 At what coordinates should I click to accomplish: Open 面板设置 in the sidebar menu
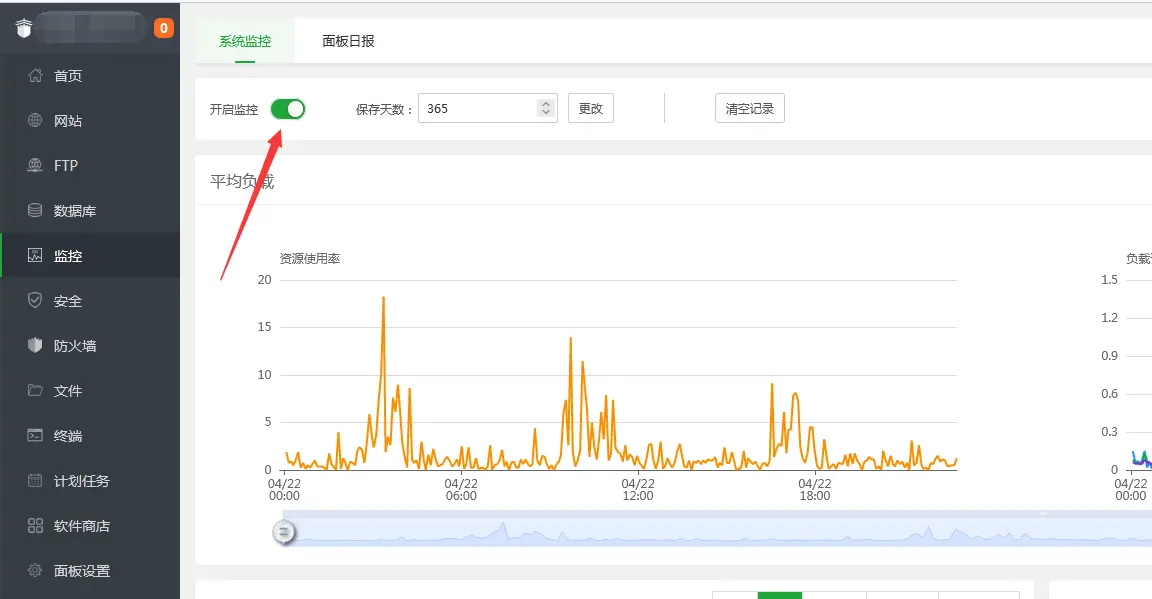(90, 570)
